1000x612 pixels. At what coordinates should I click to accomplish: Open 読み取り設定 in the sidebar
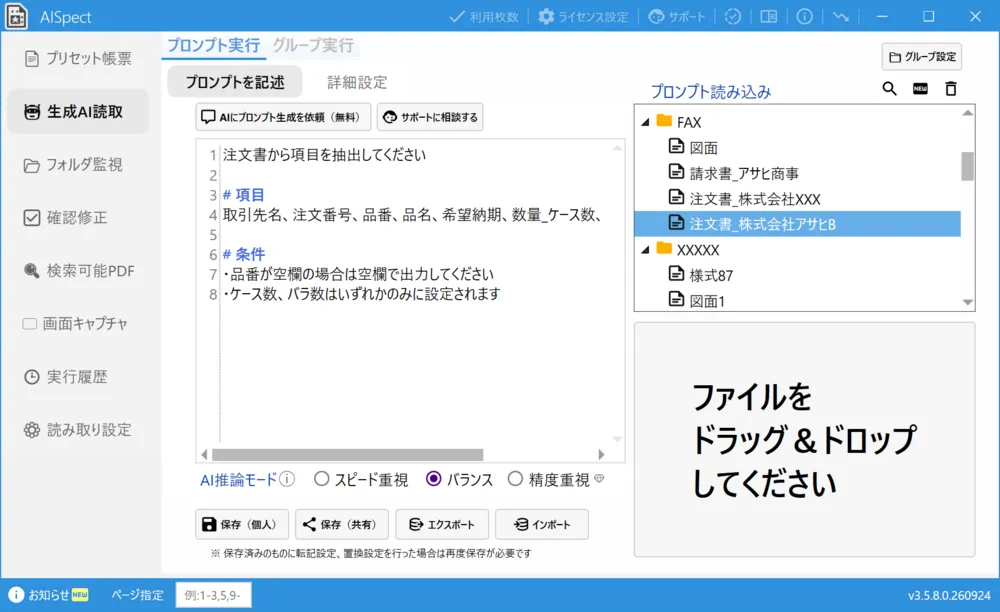[78, 430]
